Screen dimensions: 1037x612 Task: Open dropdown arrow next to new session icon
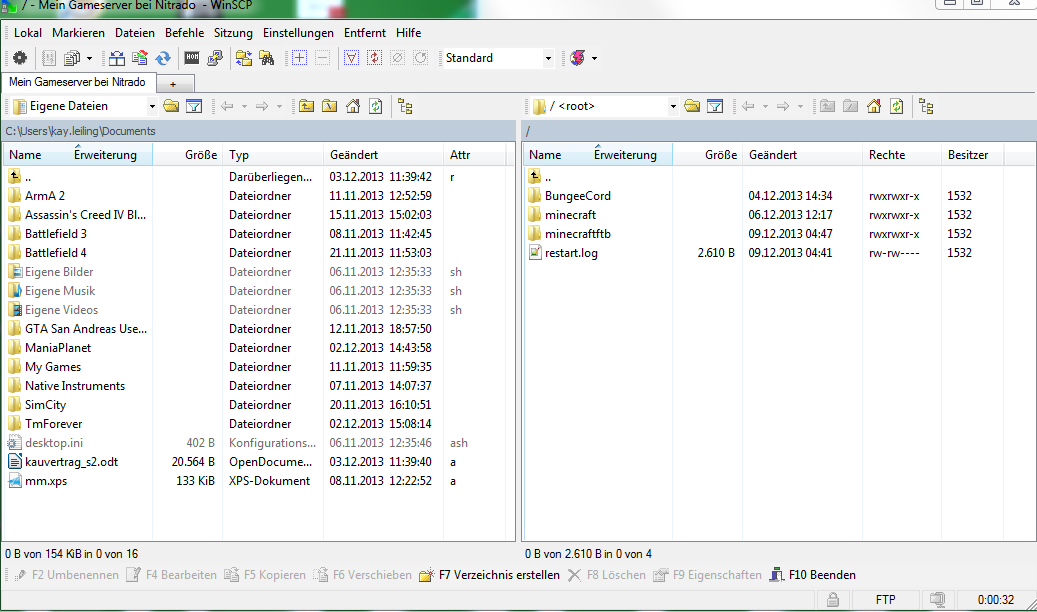595,58
